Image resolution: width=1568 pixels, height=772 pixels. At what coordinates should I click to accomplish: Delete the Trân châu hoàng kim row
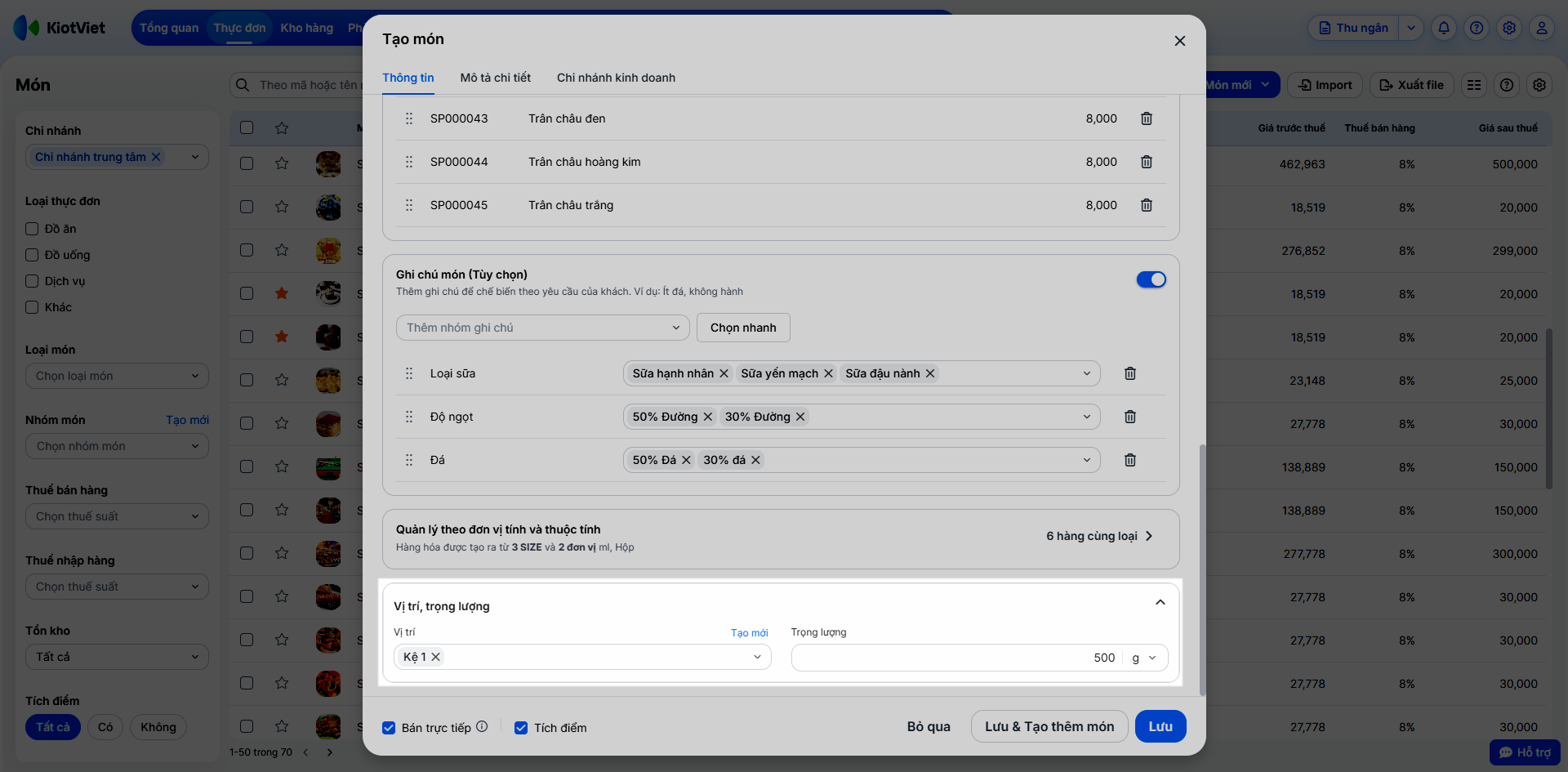tap(1147, 162)
